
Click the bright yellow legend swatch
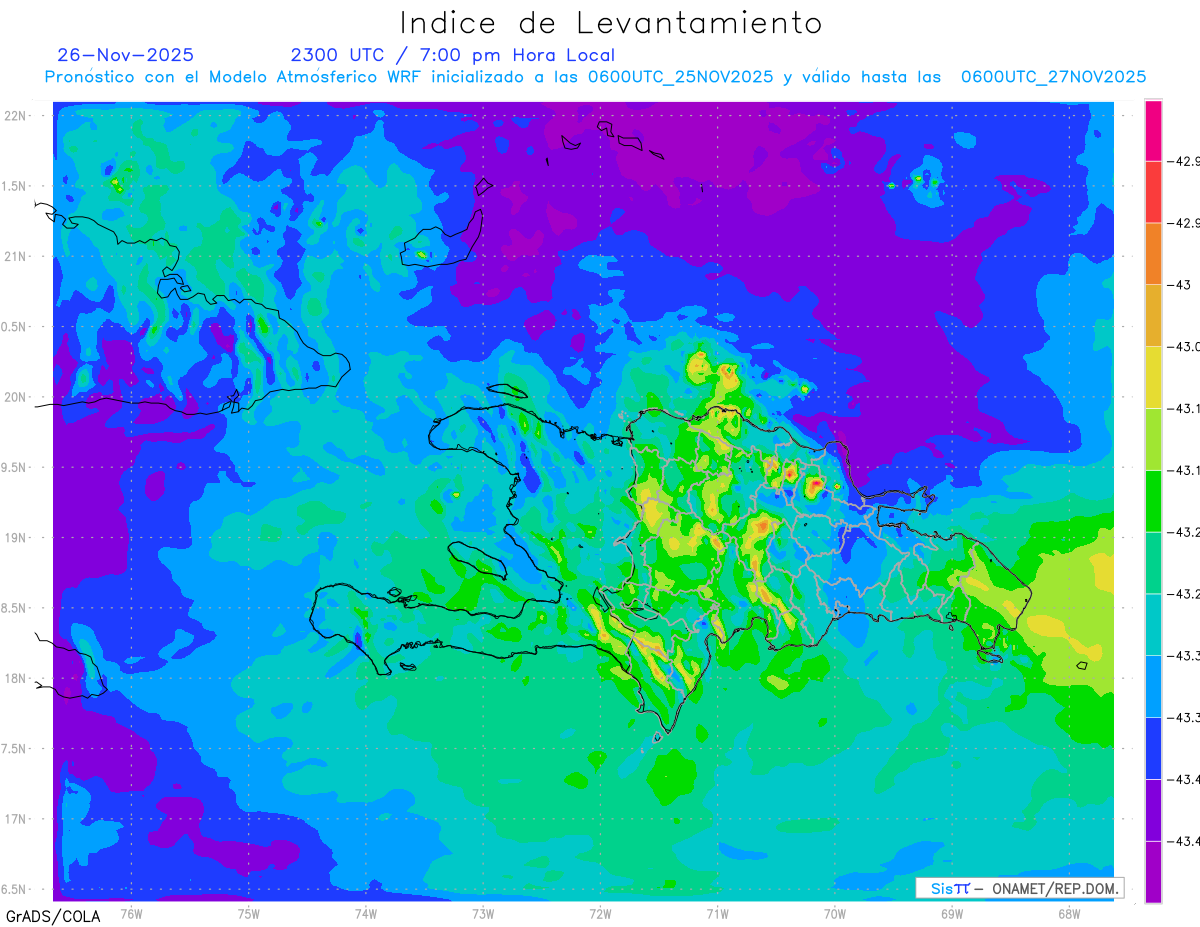click(1153, 377)
